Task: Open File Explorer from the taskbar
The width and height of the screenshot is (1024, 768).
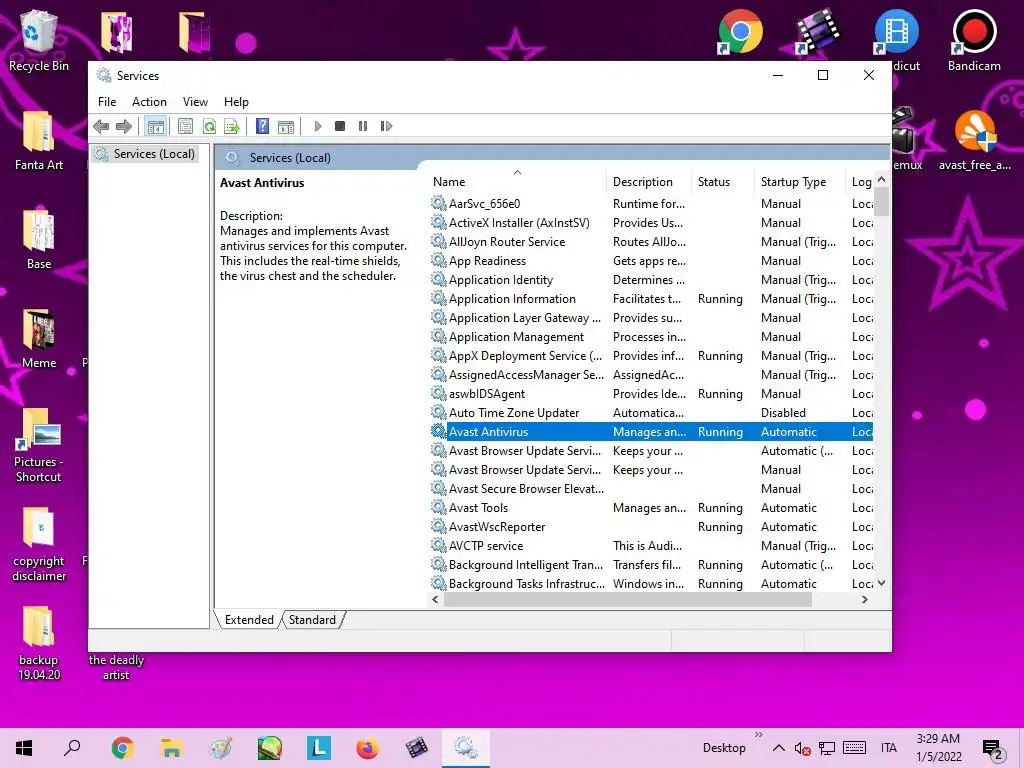Action: click(x=171, y=748)
